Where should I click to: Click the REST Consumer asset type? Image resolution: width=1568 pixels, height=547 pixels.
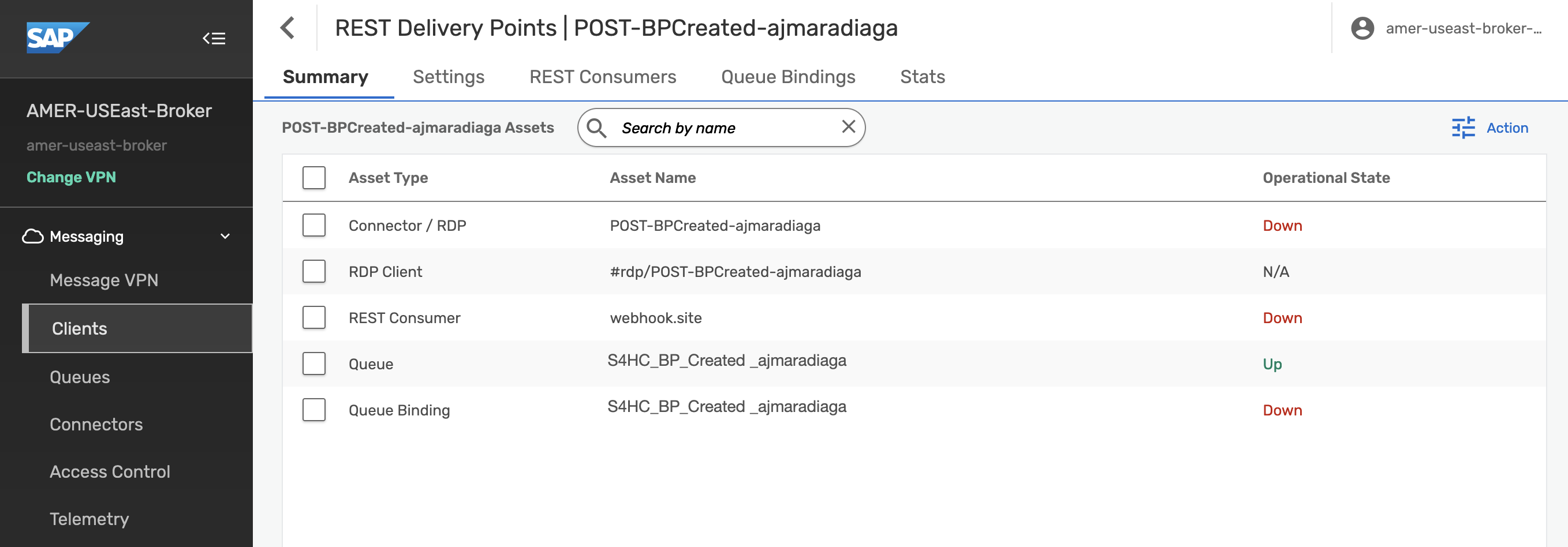tap(404, 319)
